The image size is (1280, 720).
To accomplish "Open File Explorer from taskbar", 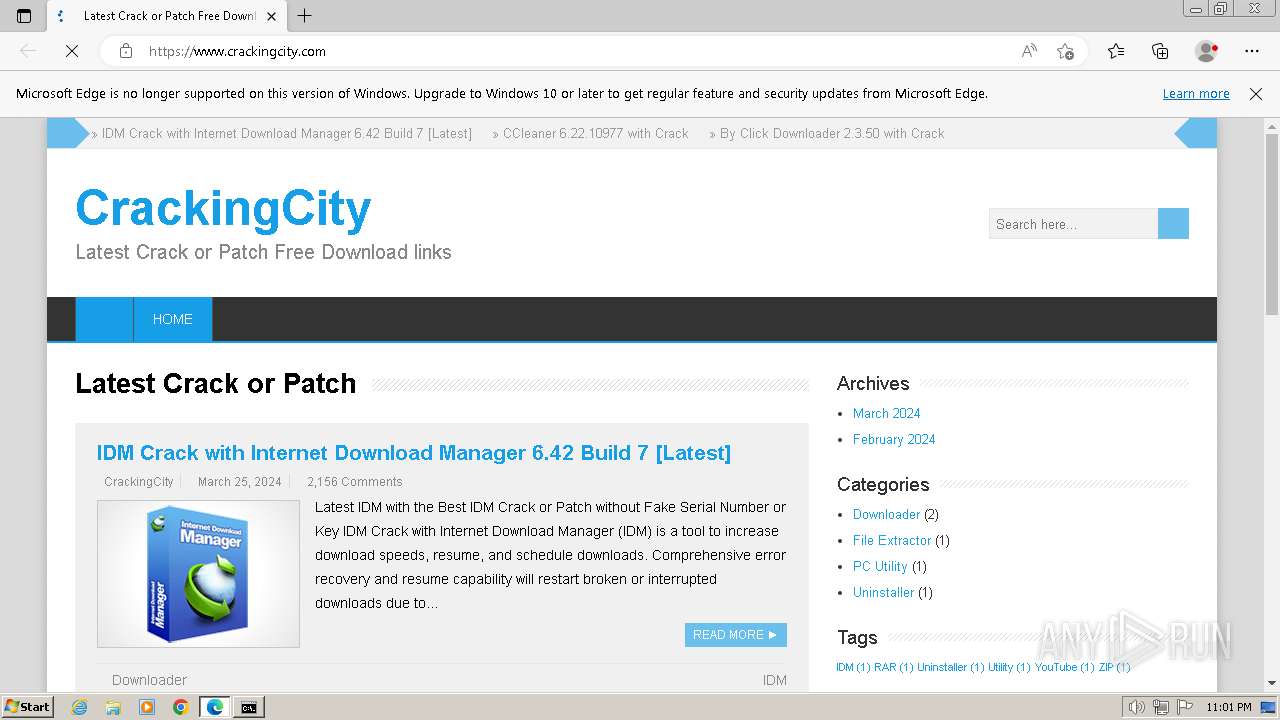I will pyautogui.click(x=113, y=707).
